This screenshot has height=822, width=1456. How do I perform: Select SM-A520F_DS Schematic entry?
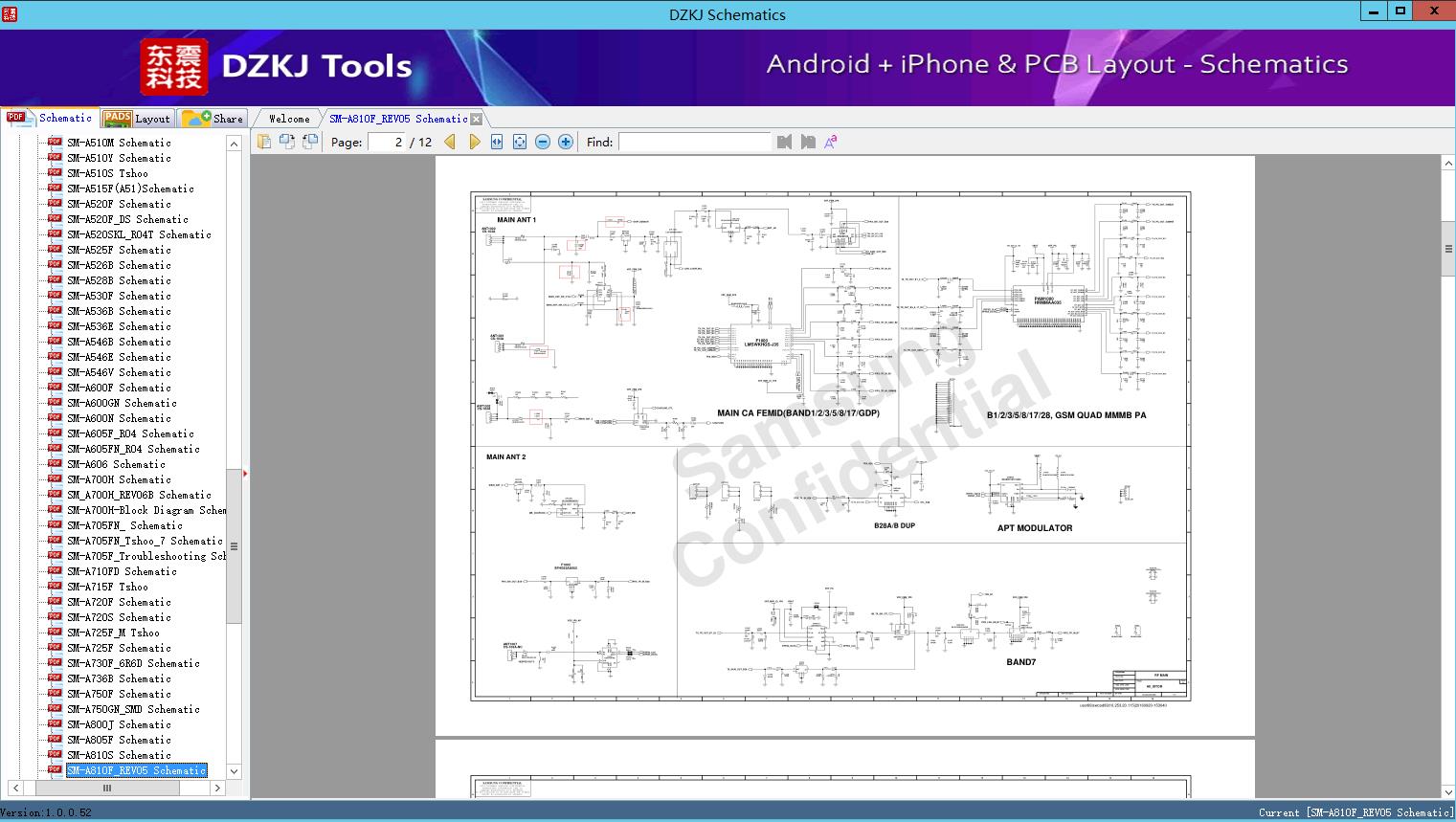click(x=127, y=219)
